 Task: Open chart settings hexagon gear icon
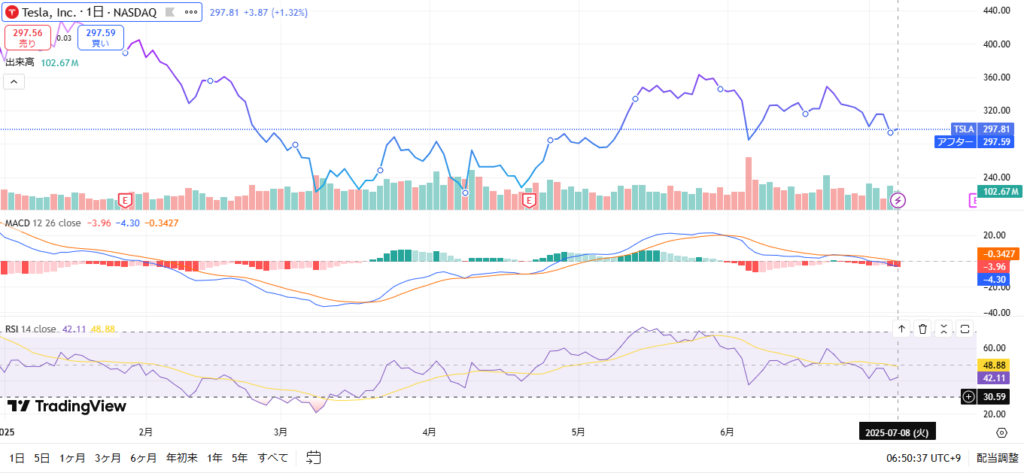[x=1001, y=432]
